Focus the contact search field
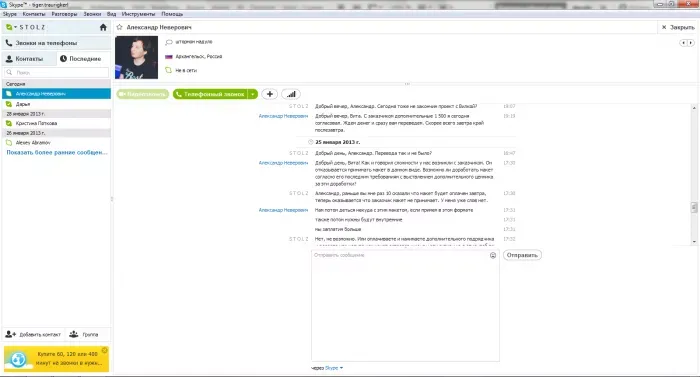This screenshot has width=700, height=377. [56, 72]
